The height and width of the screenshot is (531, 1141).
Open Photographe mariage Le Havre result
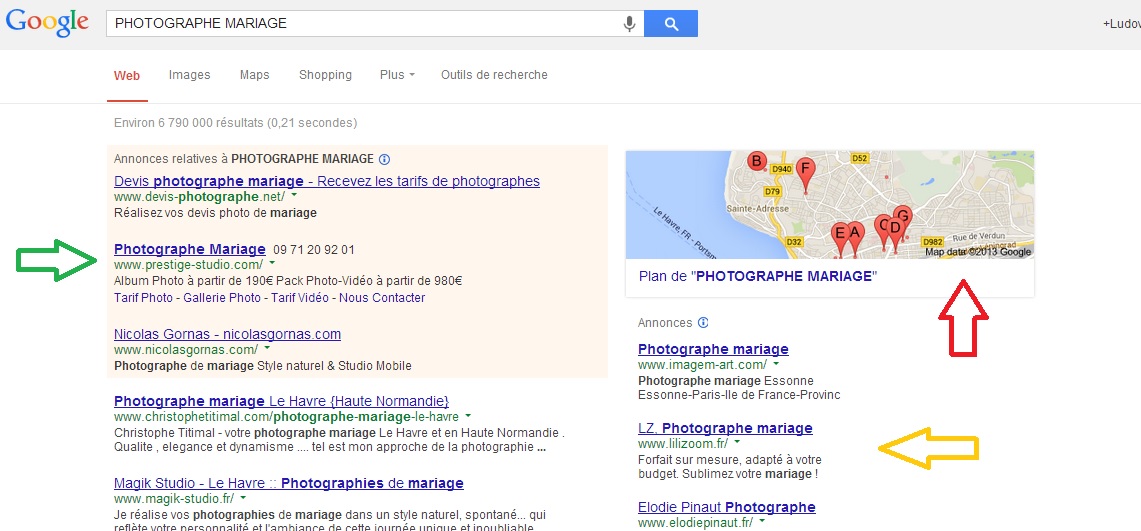point(282,402)
